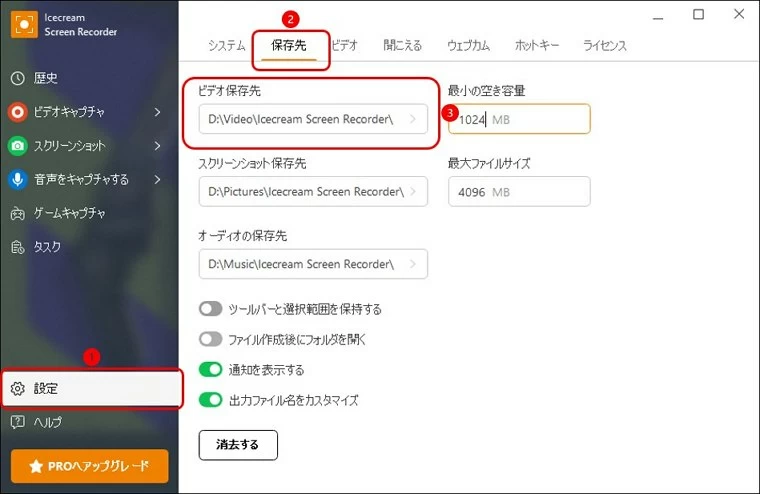Enable the keep toolbar and selection toggle
The height and width of the screenshot is (494, 760).
(210, 309)
